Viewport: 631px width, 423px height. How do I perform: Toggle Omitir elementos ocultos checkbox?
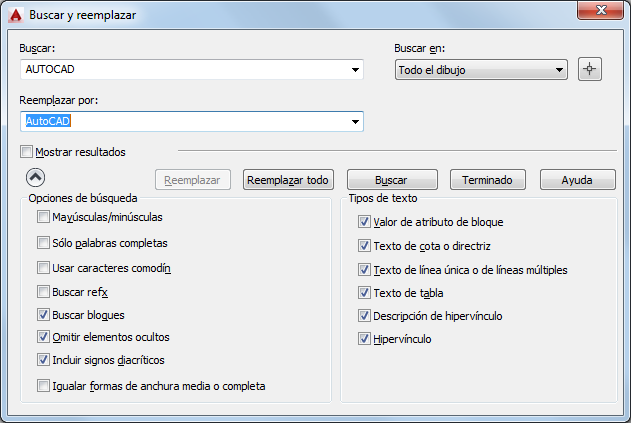43,336
